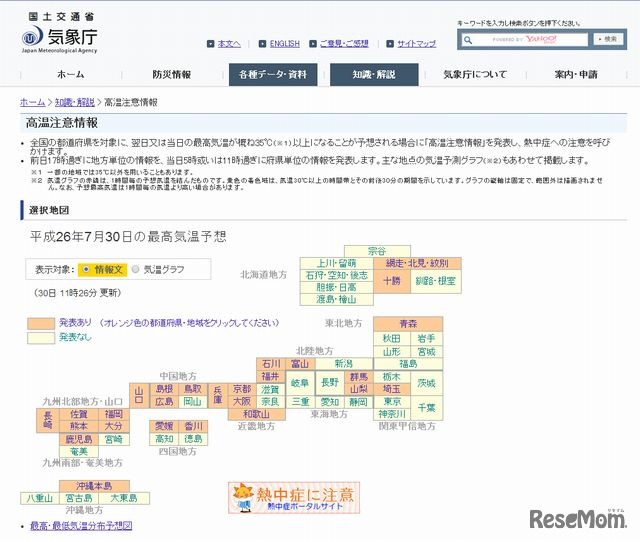This screenshot has width=640, height=542.
Task: Select 埼玉 prefecture cell
Action: (x=391, y=389)
